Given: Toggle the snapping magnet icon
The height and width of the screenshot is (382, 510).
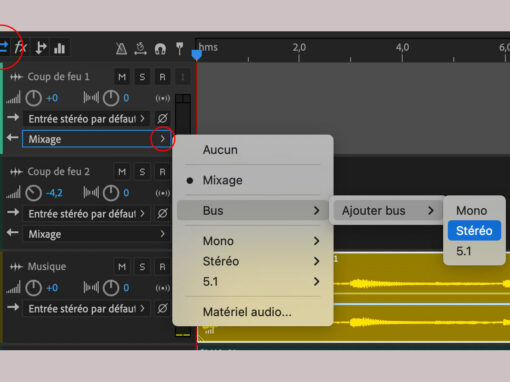Looking at the screenshot, I should [160, 49].
